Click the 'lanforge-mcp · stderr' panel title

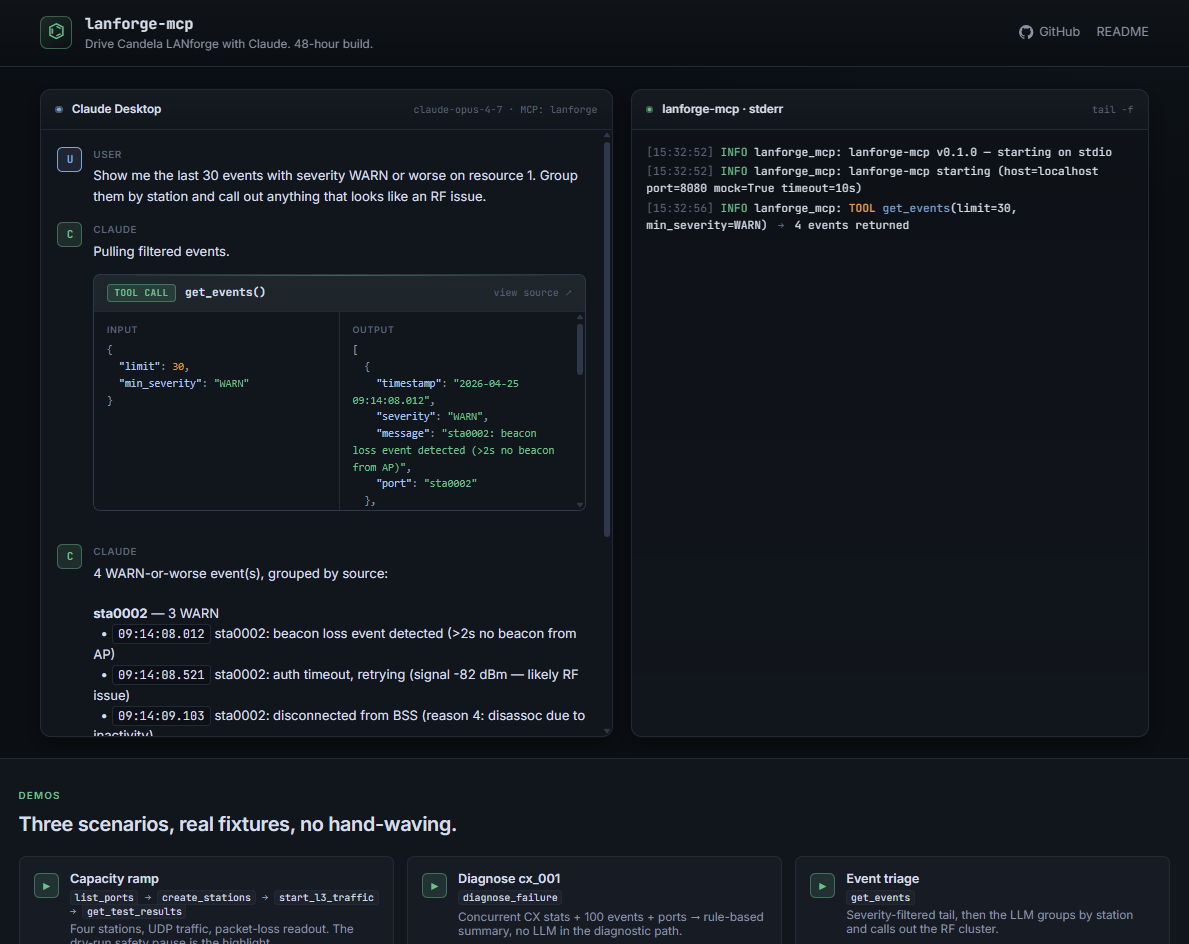(723, 109)
